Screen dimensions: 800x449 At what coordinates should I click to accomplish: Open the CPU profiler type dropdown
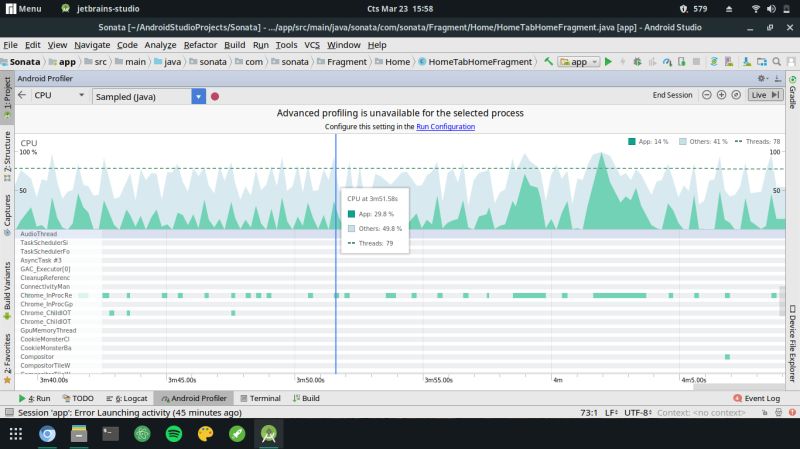58,95
